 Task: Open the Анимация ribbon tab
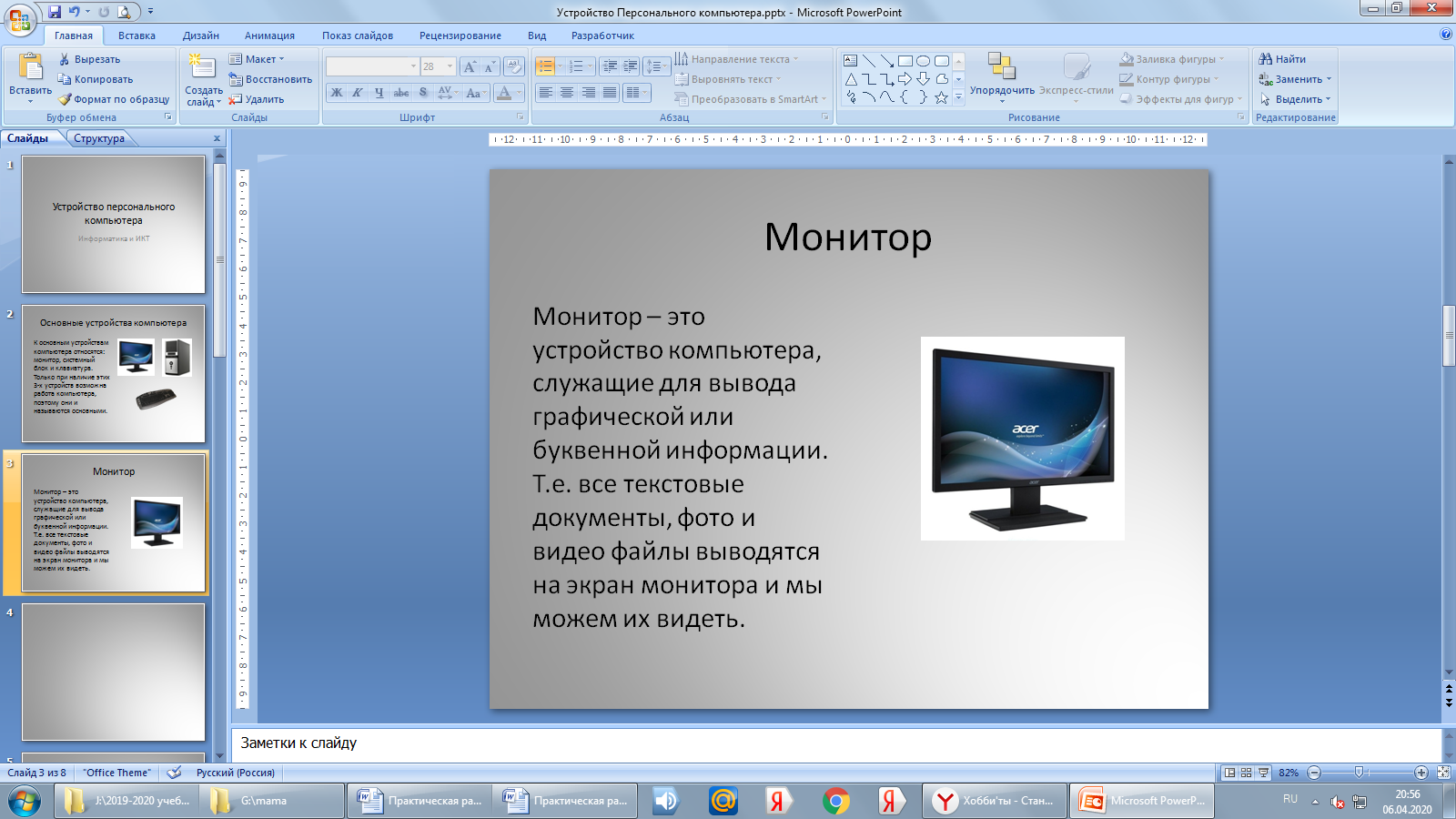[x=269, y=35]
